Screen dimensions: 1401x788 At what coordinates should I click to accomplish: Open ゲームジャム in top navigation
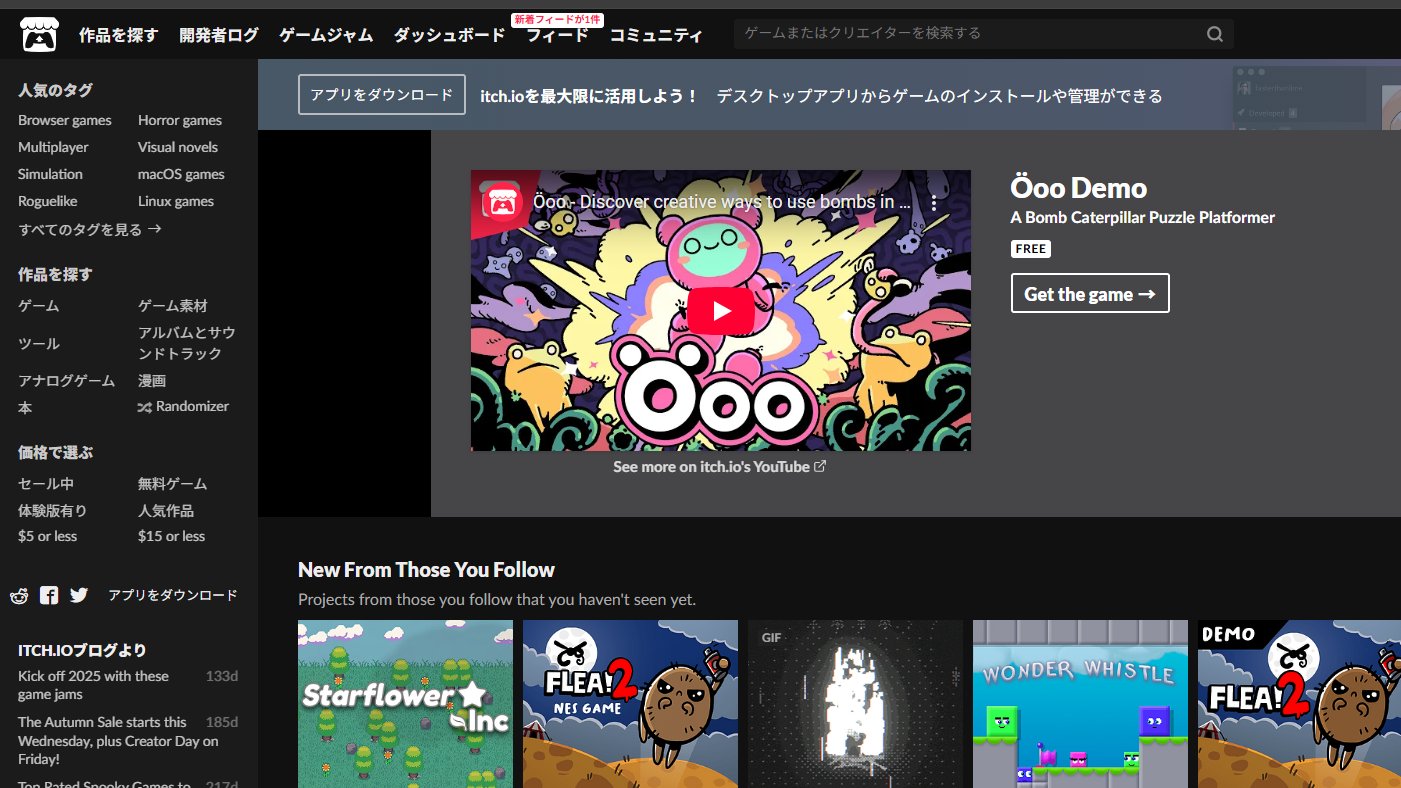(326, 35)
